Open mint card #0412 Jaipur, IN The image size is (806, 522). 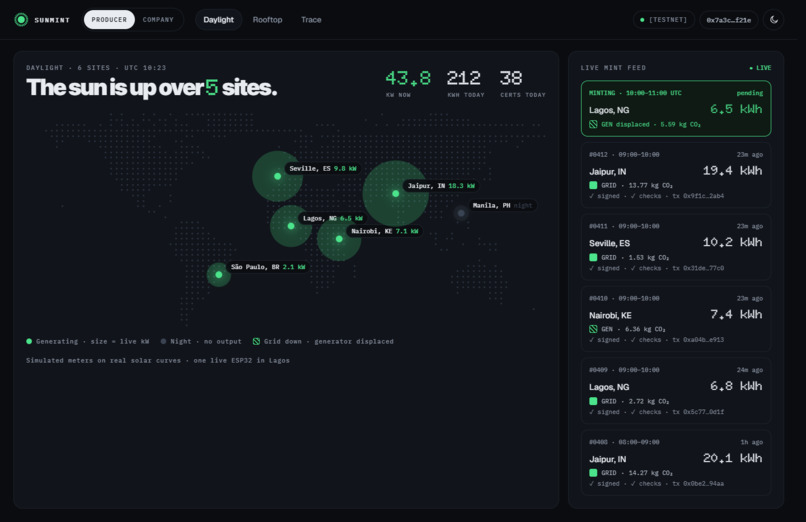click(x=676, y=175)
